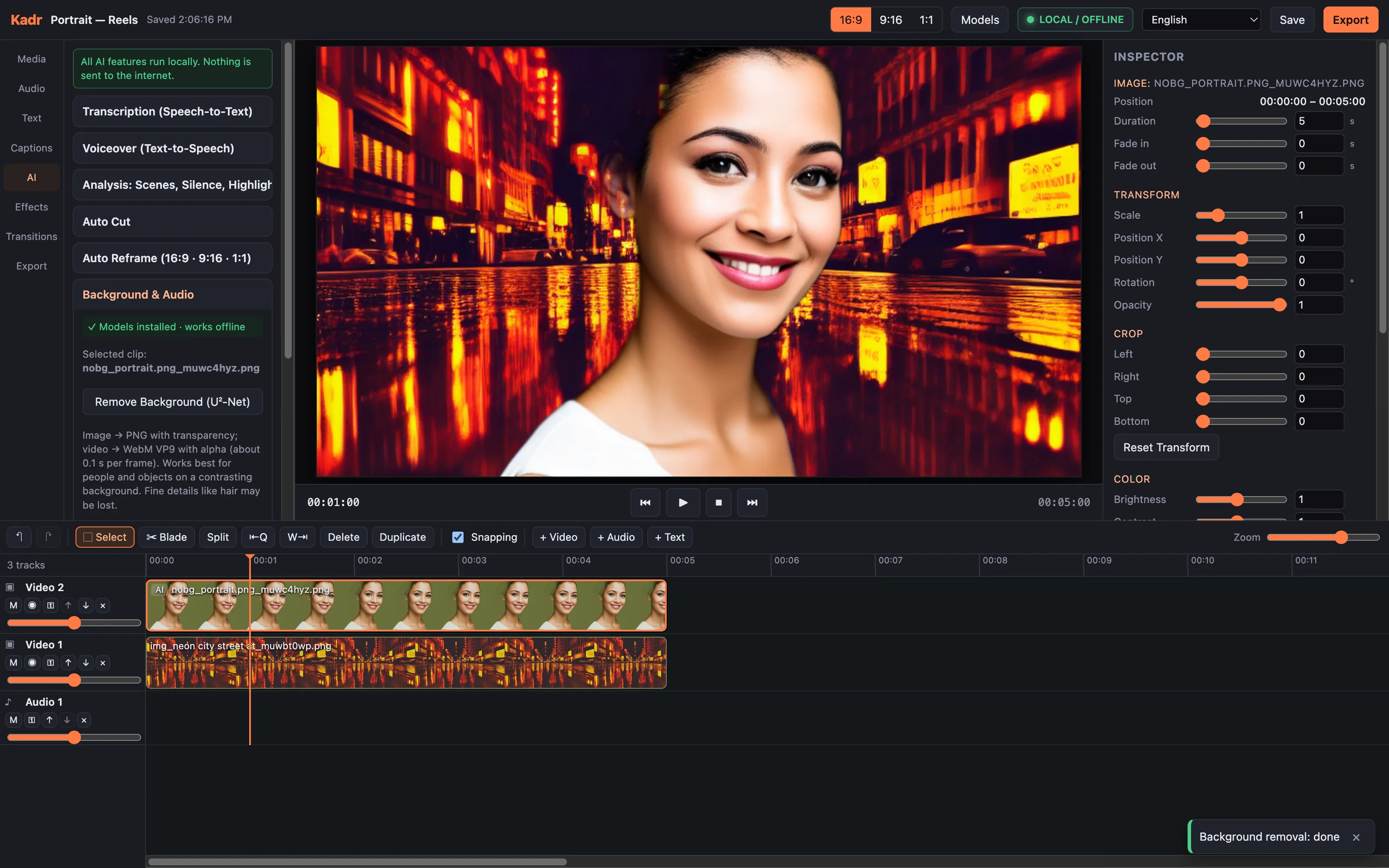Image resolution: width=1389 pixels, height=868 pixels.
Task: Move Video 2 track down
Action: coord(86,605)
